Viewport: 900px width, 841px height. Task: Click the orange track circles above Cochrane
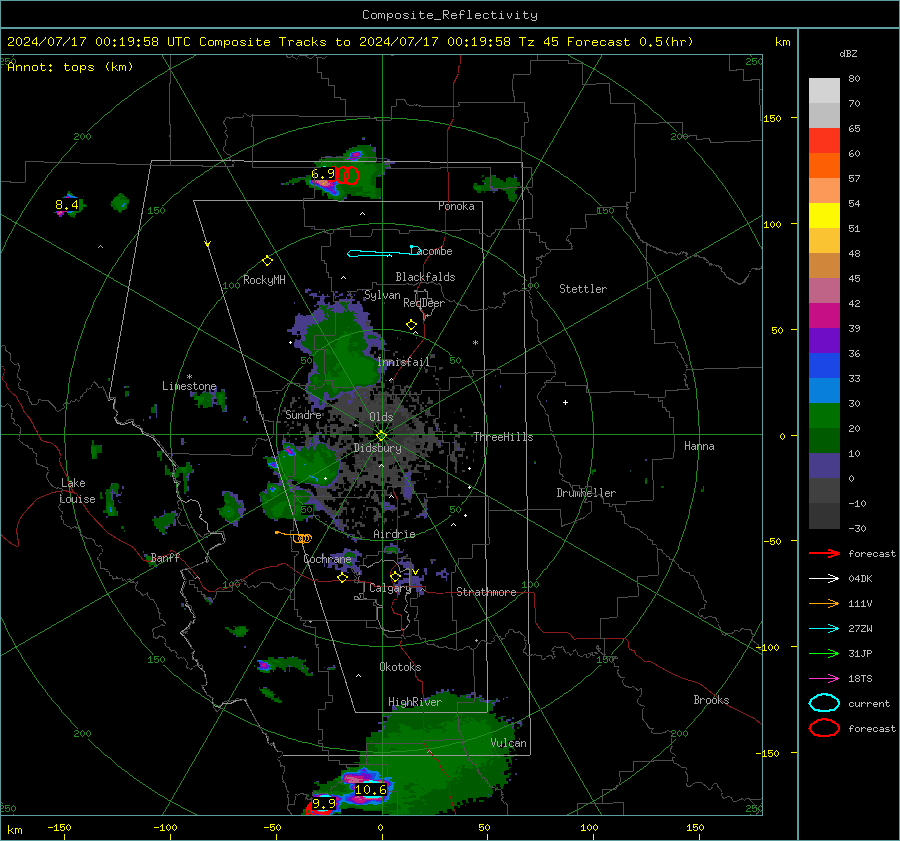(302, 538)
